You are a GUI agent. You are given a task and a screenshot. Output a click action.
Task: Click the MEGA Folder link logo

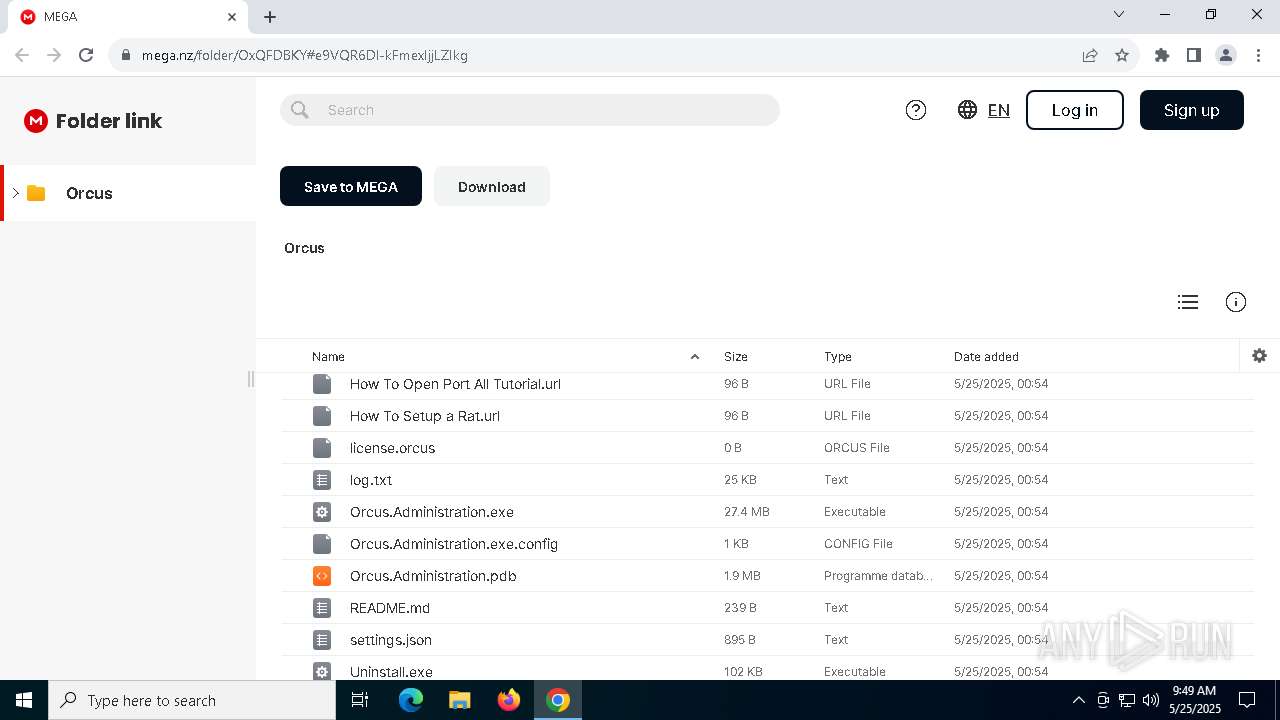point(93,121)
